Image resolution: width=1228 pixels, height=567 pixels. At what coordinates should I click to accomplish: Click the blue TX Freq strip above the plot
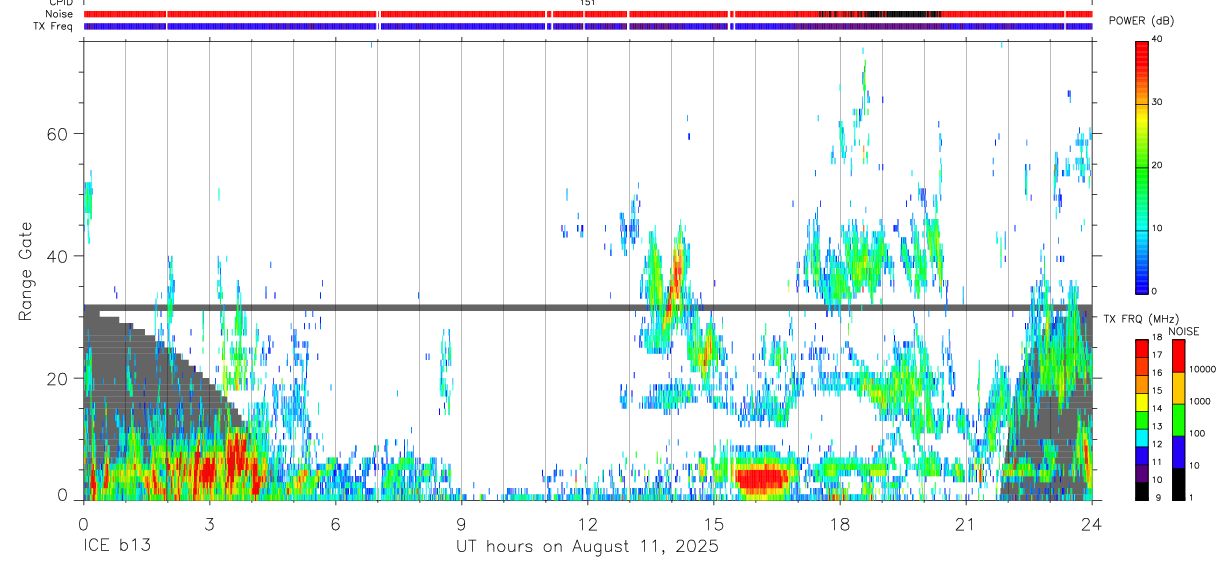[588, 26]
